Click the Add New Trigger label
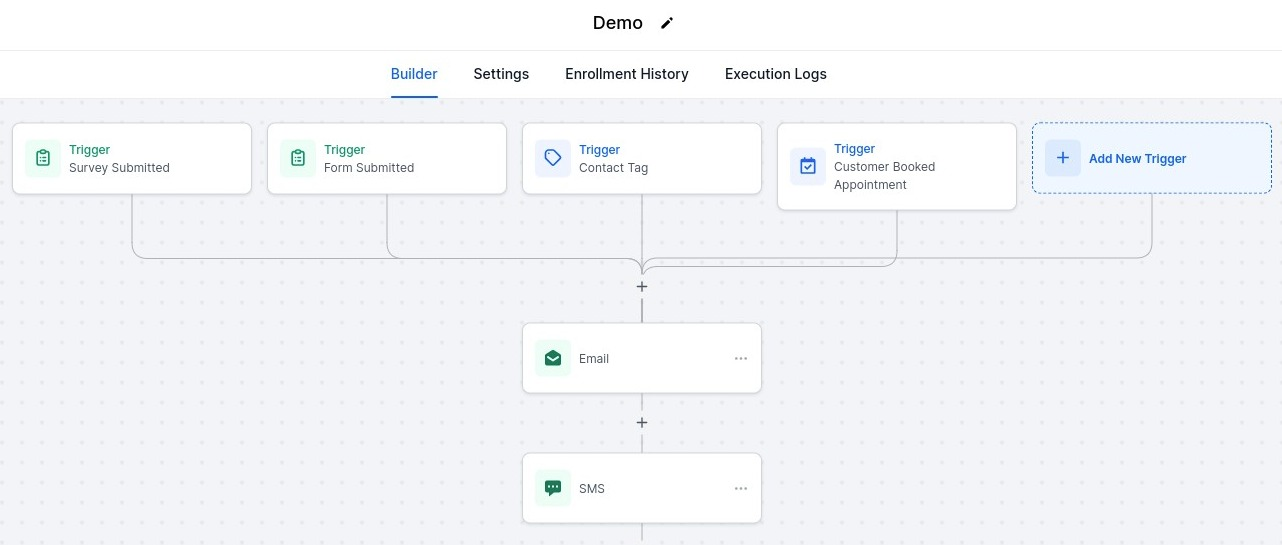 (1137, 158)
